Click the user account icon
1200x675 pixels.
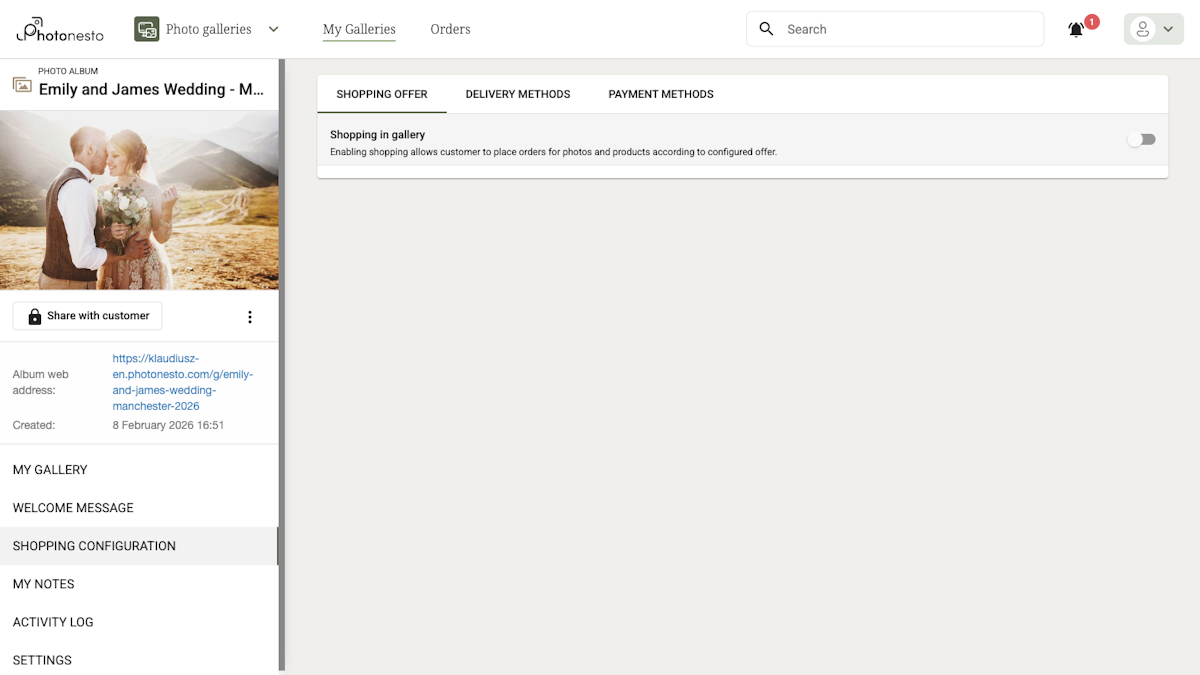click(x=1145, y=29)
